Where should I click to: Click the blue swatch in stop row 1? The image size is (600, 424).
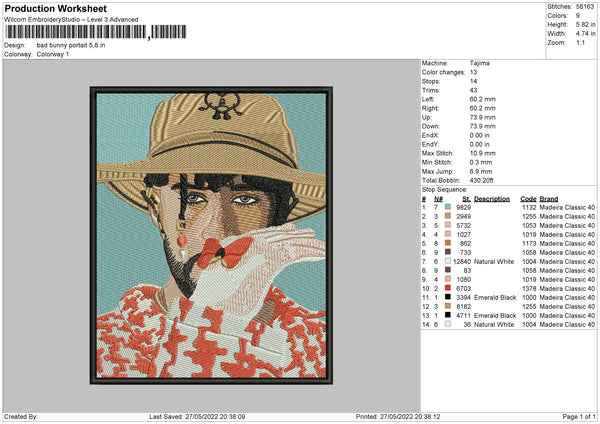click(x=448, y=207)
